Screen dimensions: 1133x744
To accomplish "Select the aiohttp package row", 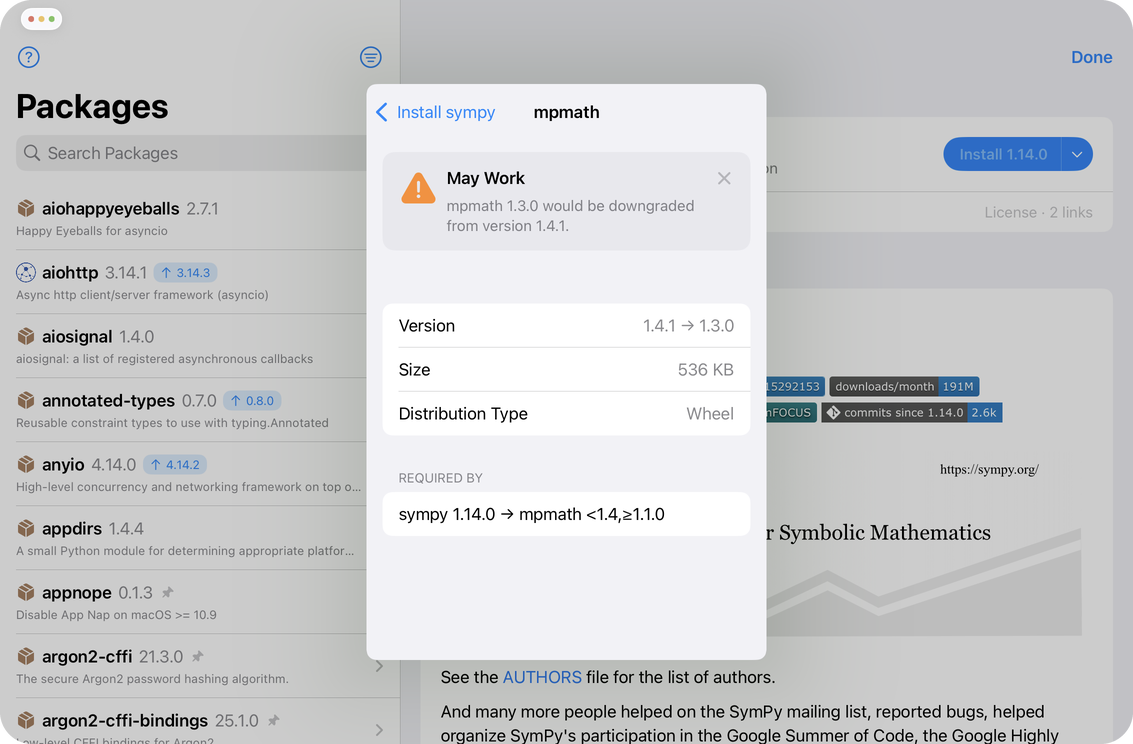I will tap(191, 282).
